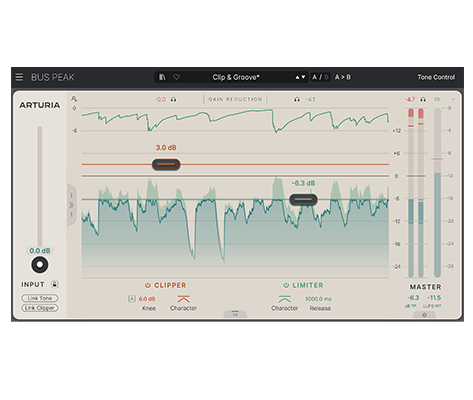Click the 0.0 dB input value

[40, 251]
